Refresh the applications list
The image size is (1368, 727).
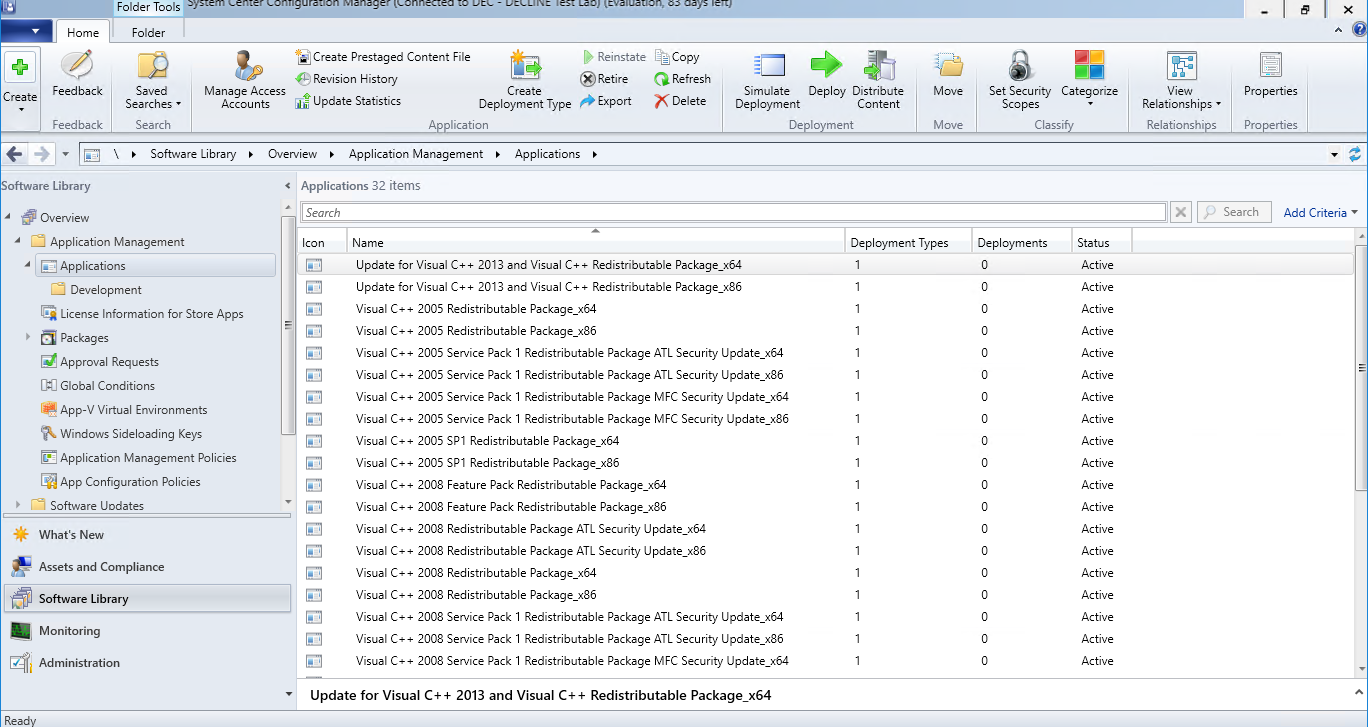click(x=683, y=79)
